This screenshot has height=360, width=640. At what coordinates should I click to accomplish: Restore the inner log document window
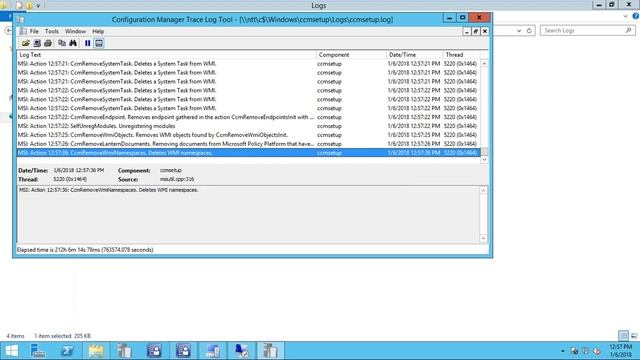pyautogui.click(x=476, y=31)
